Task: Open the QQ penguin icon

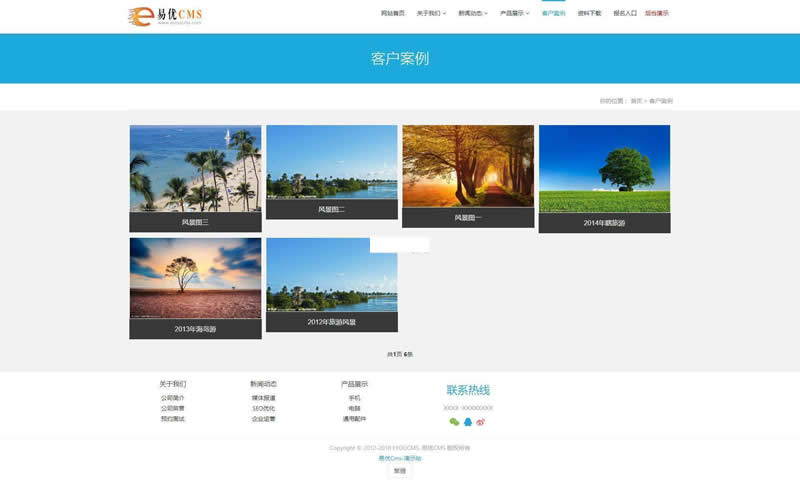Action: [x=468, y=422]
